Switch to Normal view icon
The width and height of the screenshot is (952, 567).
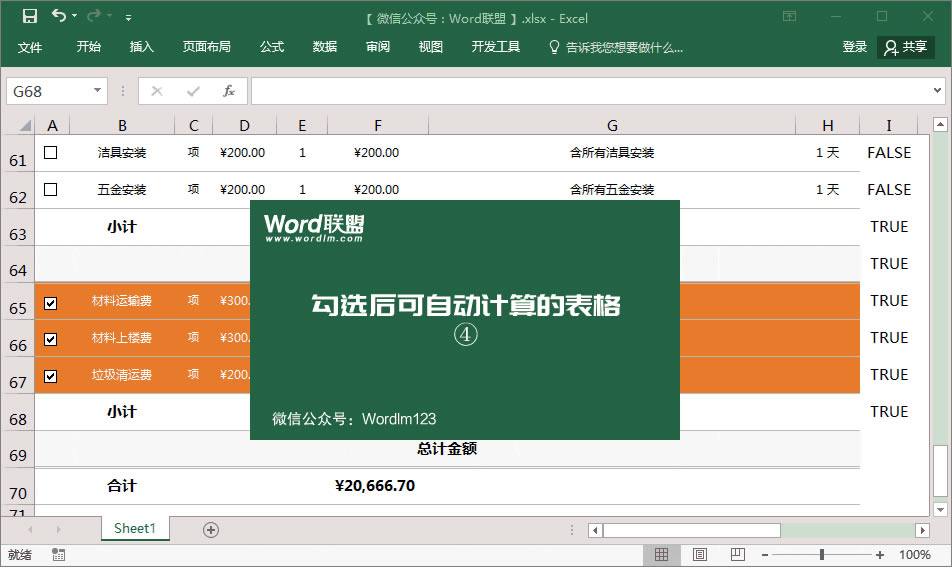point(662,555)
